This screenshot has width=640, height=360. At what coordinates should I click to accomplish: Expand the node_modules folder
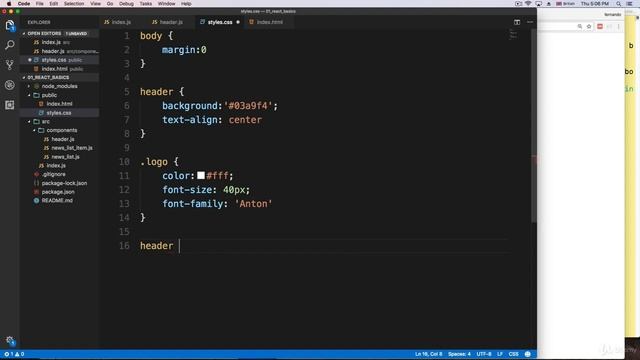pyautogui.click(x=29, y=87)
